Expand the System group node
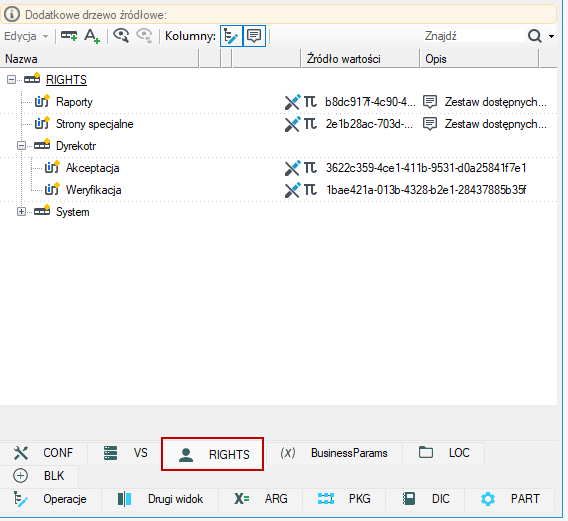The image size is (568, 521). pyautogui.click(x=21, y=212)
